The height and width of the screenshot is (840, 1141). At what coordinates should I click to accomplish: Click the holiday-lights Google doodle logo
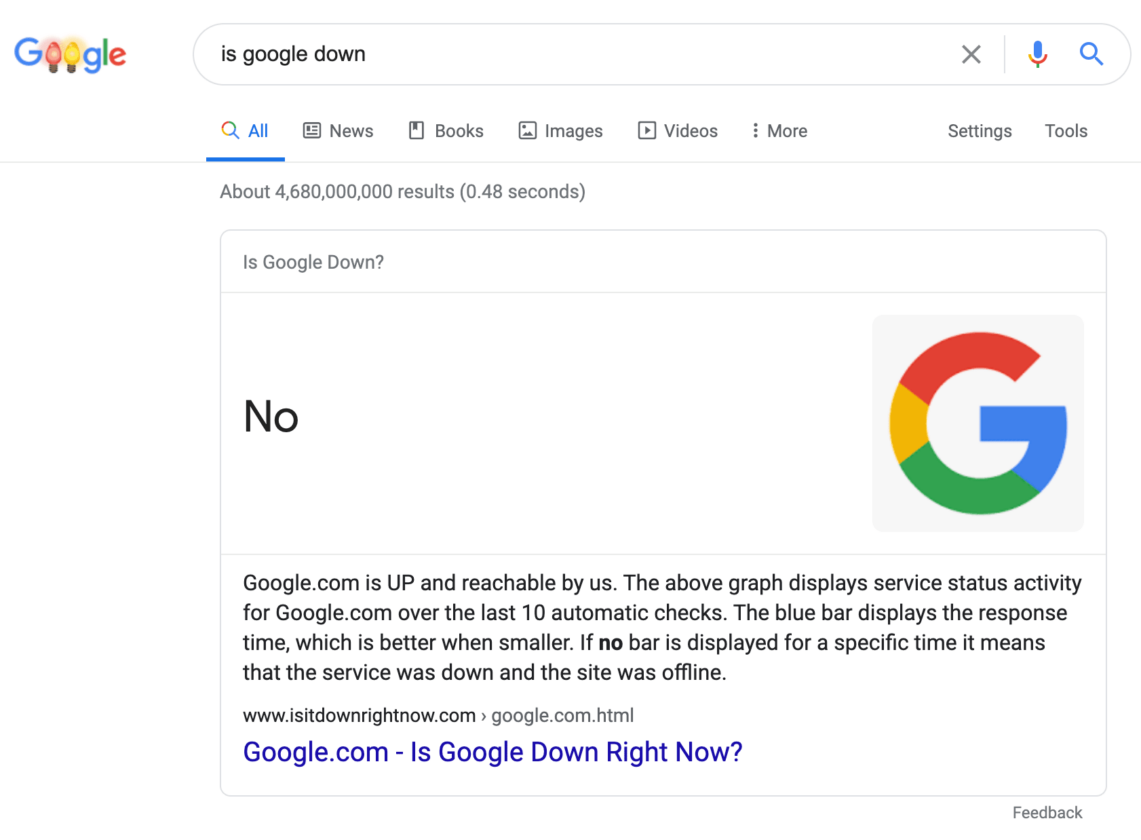point(70,55)
